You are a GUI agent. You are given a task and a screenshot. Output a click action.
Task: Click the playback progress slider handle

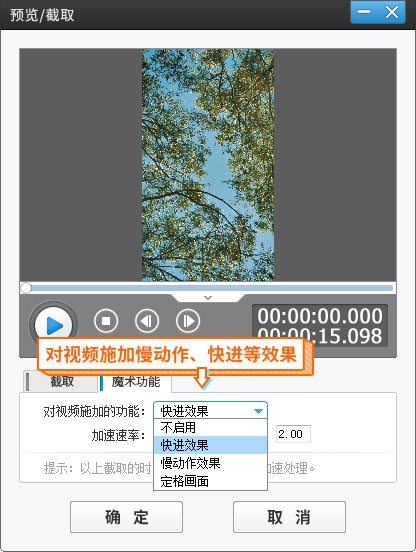click(x=26, y=288)
